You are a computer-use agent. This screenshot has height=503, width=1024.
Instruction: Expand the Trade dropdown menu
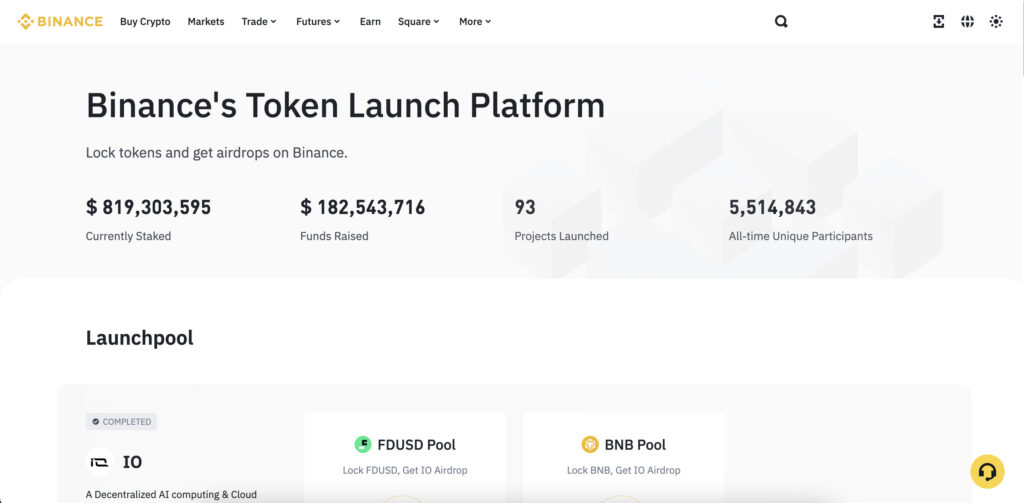(259, 22)
